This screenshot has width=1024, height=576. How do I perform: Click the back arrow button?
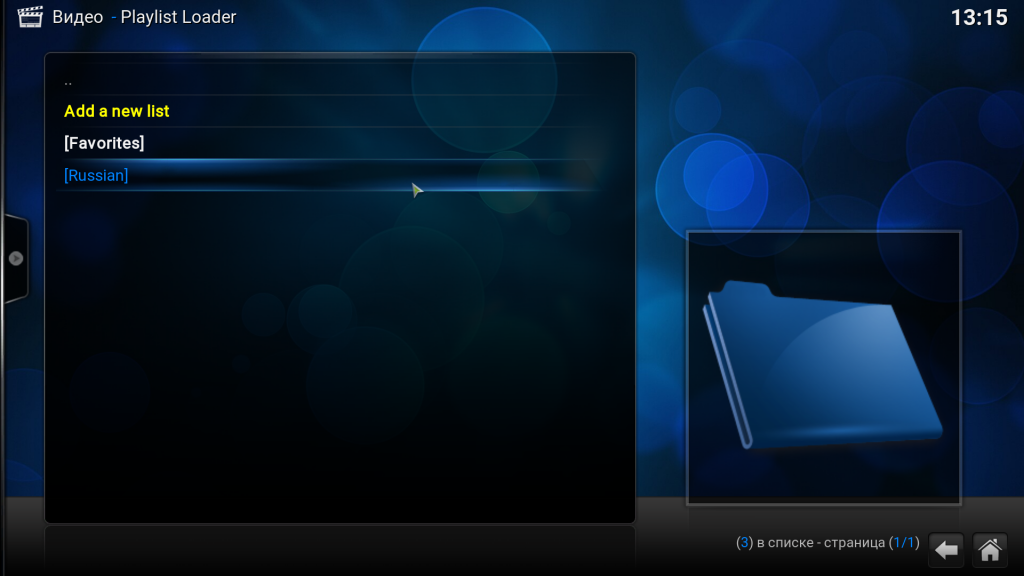pos(946,550)
